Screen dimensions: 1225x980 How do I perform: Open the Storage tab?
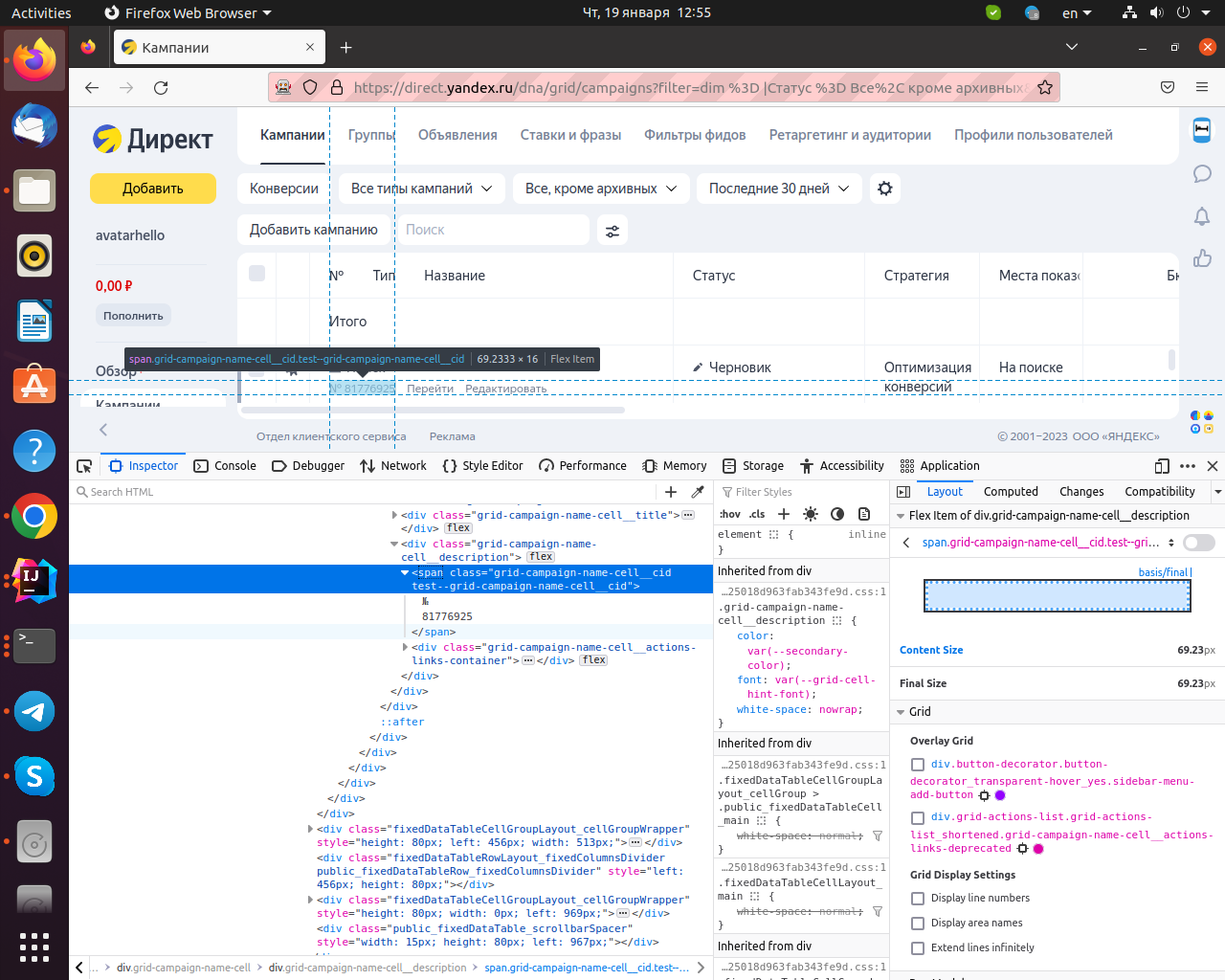(753, 466)
